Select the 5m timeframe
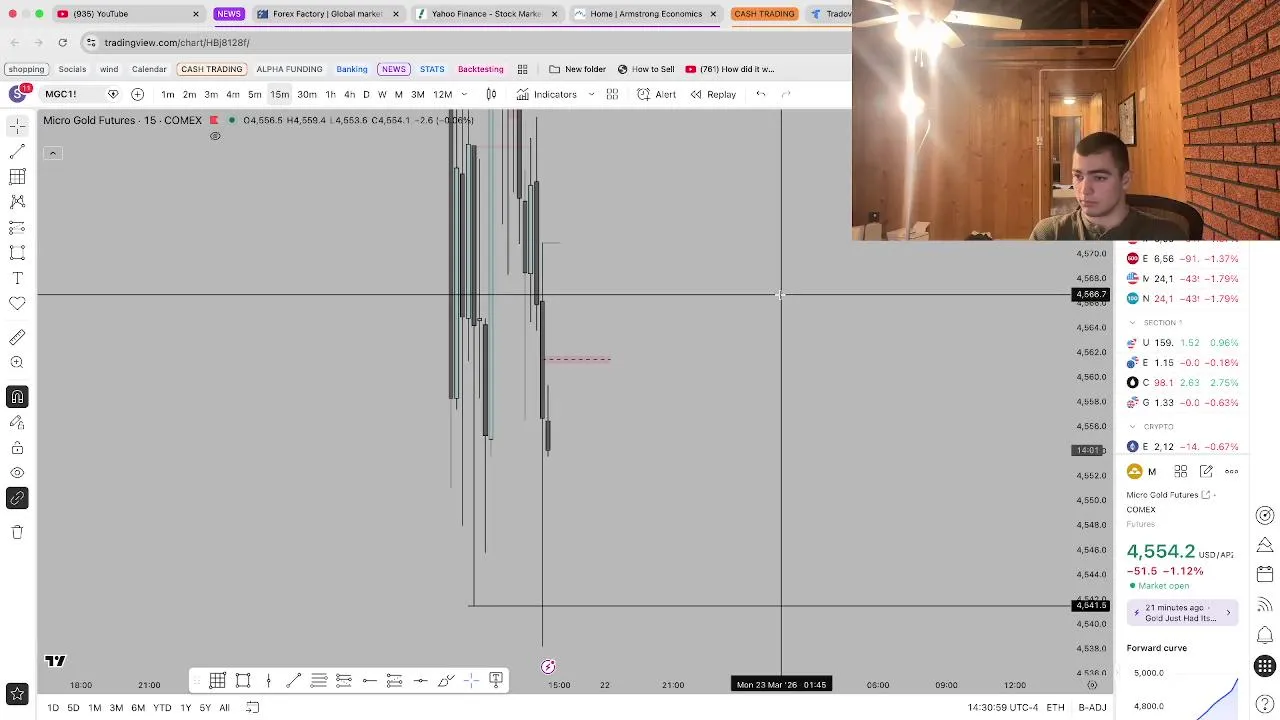1280x720 pixels. (x=255, y=94)
